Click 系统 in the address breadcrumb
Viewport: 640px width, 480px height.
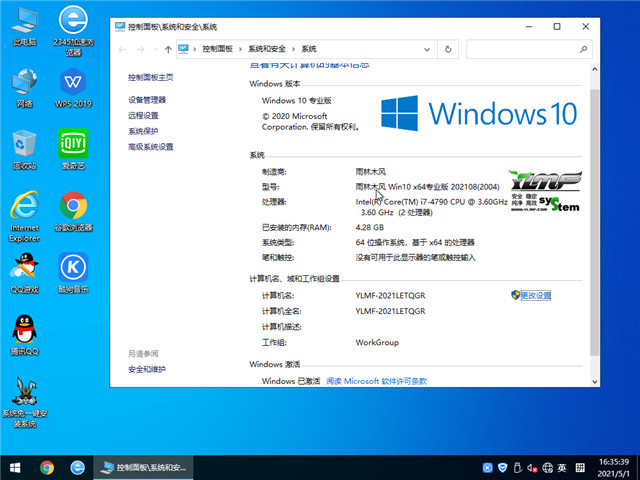(309, 49)
